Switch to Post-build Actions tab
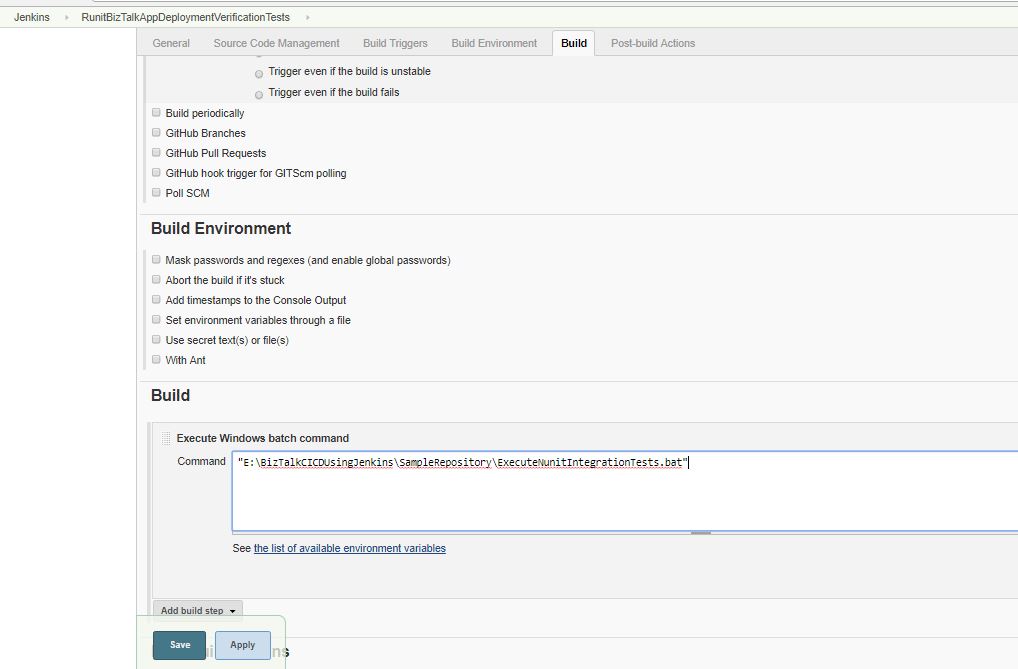 [x=652, y=43]
